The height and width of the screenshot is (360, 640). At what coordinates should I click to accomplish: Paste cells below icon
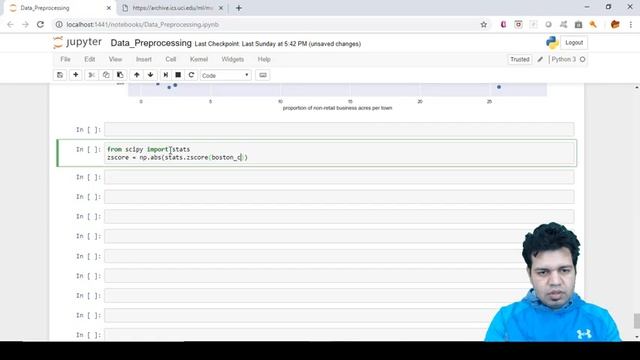(x=120, y=75)
